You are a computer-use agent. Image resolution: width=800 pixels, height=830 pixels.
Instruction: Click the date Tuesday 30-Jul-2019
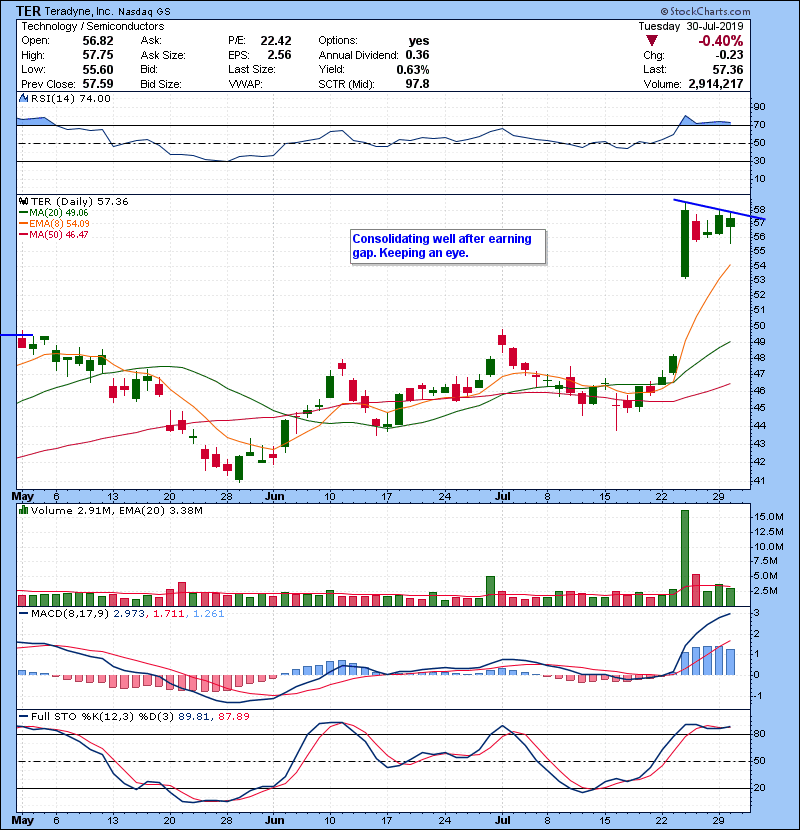[690, 26]
